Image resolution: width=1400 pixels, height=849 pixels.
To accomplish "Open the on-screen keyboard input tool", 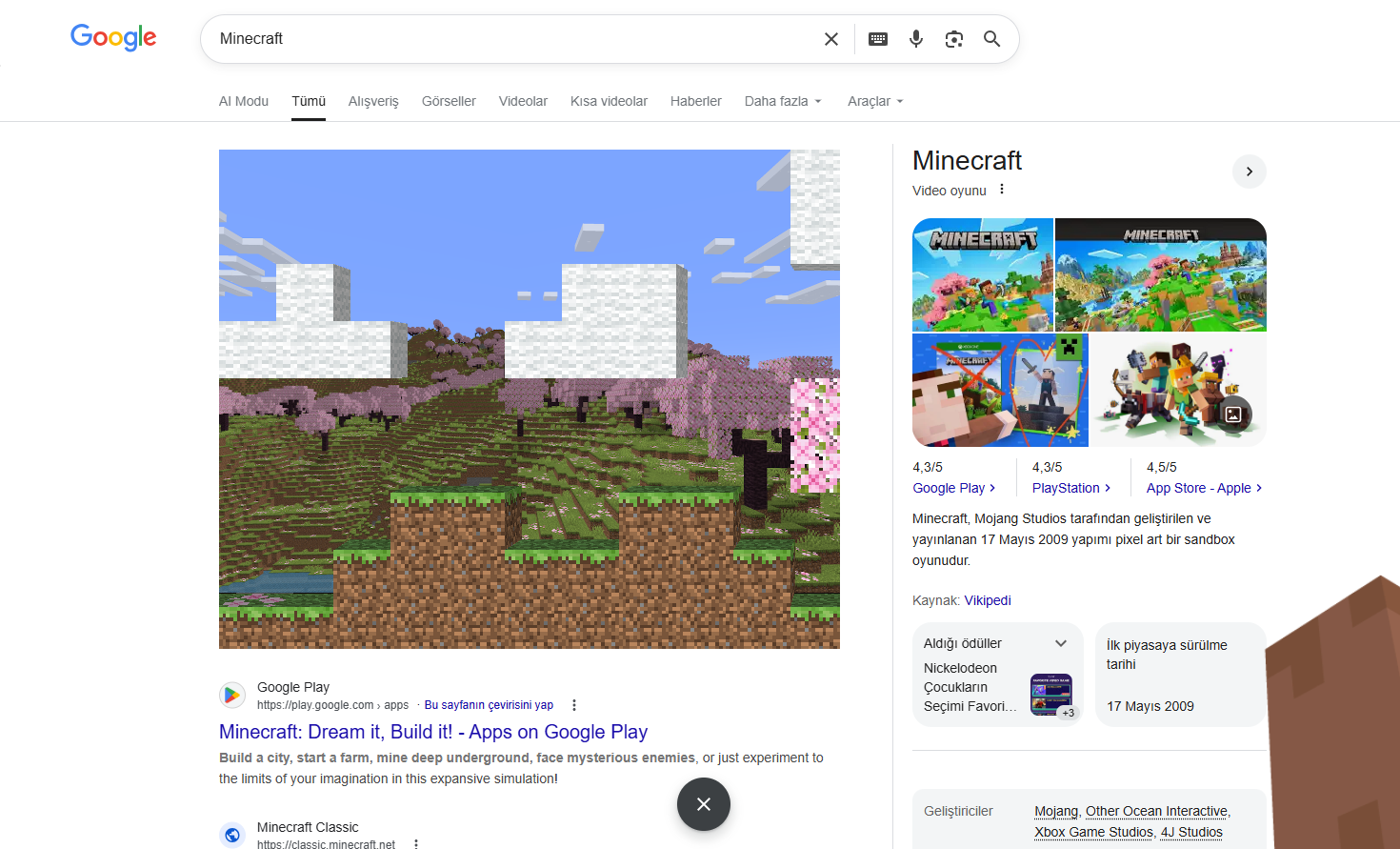I will click(x=878, y=39).
